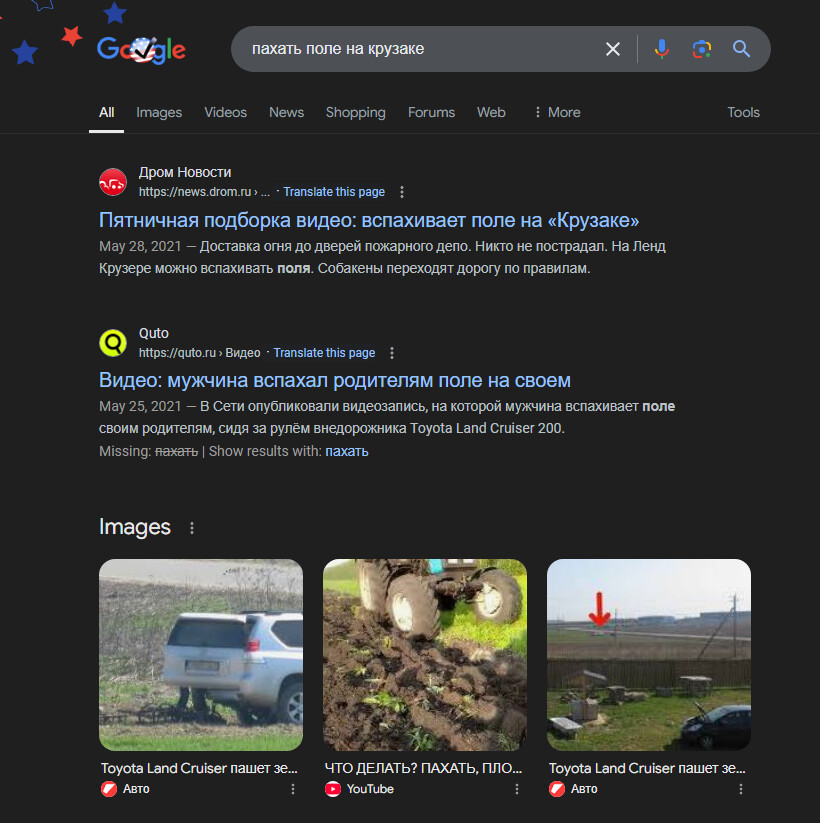The height and width of the screenshot is (823, 820).
Task: Expand the More search filters menu
Action: point(558,112)
